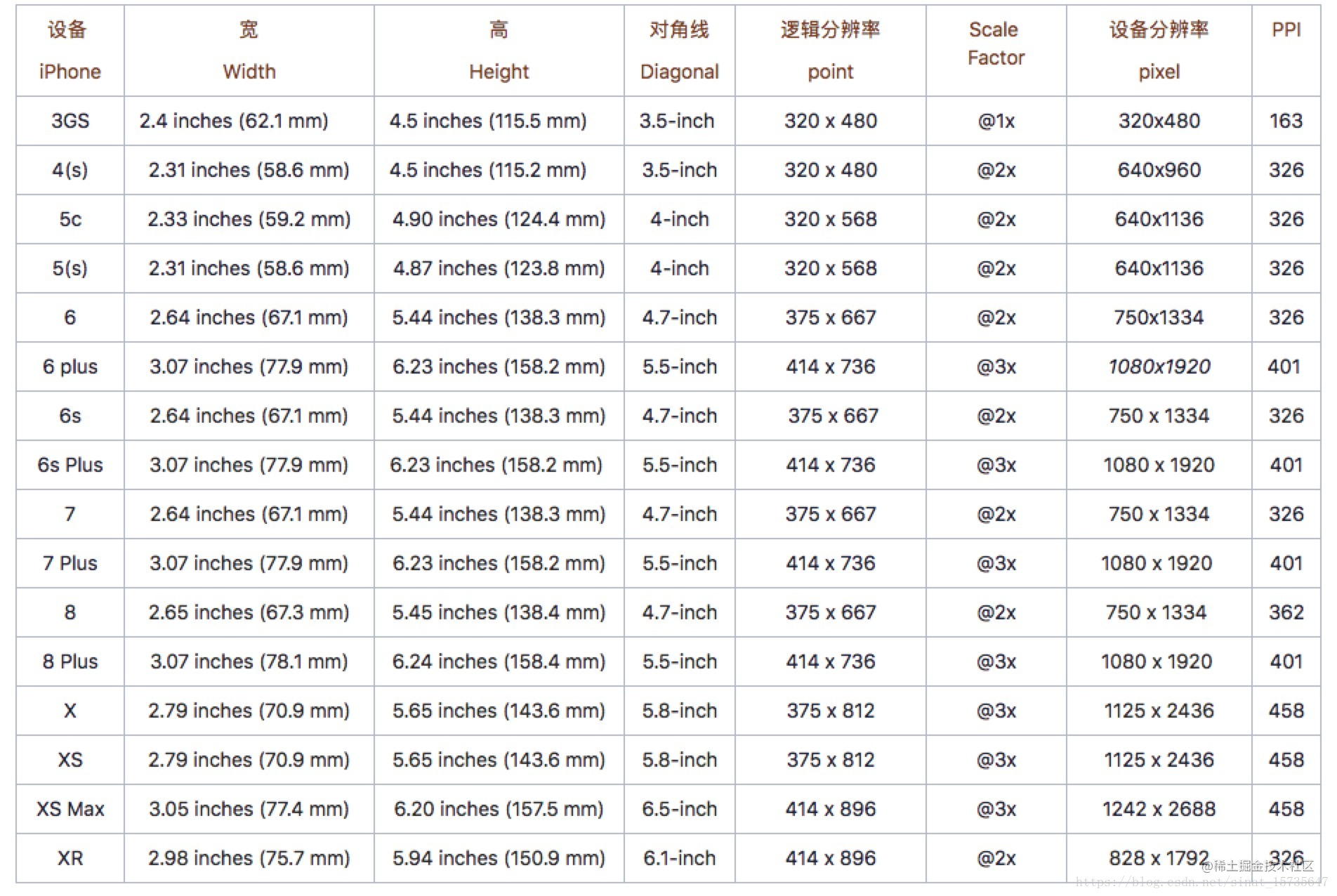Click the '2.98 inches (75.7 mm)' width cell
Viewport: 1337px width, 896px height.
(249, 858)
